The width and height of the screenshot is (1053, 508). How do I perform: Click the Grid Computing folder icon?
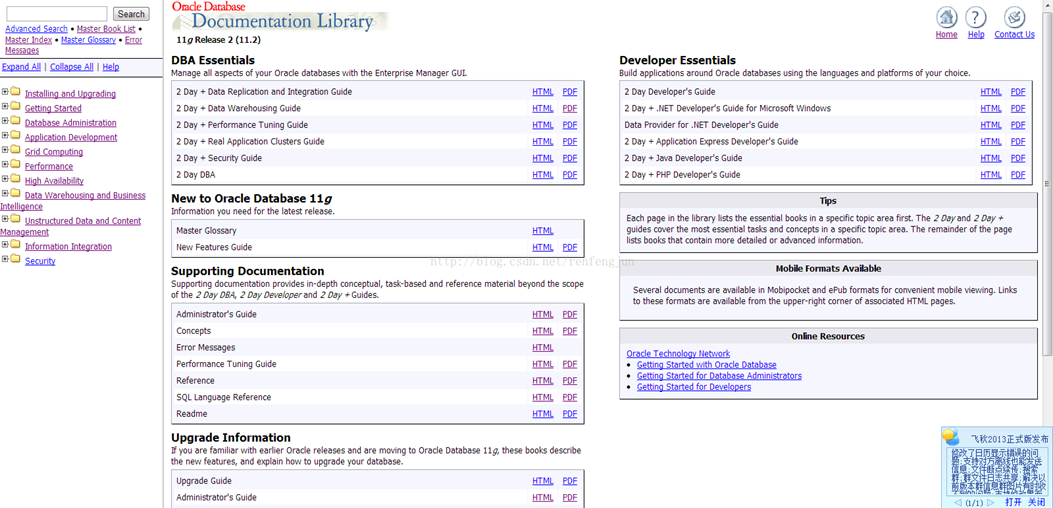[15, 150]
